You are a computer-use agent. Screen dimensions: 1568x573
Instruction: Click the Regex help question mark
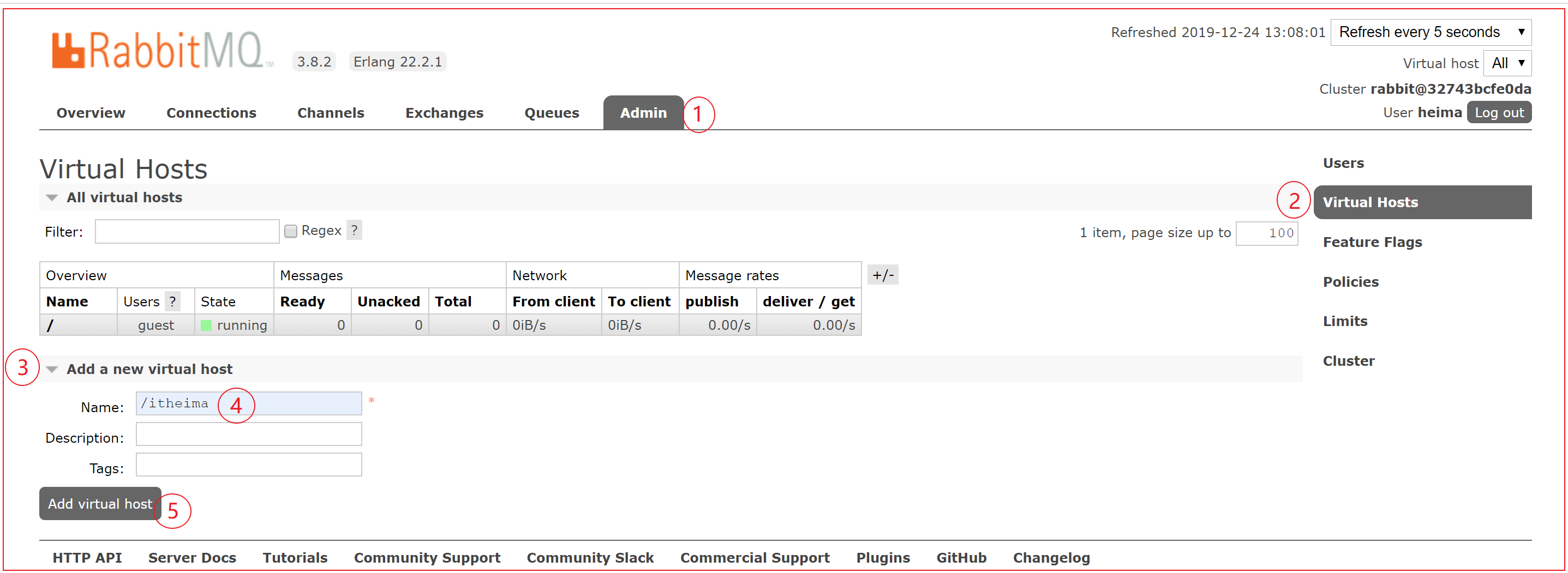pyautogui.click(x=354, y=230)
